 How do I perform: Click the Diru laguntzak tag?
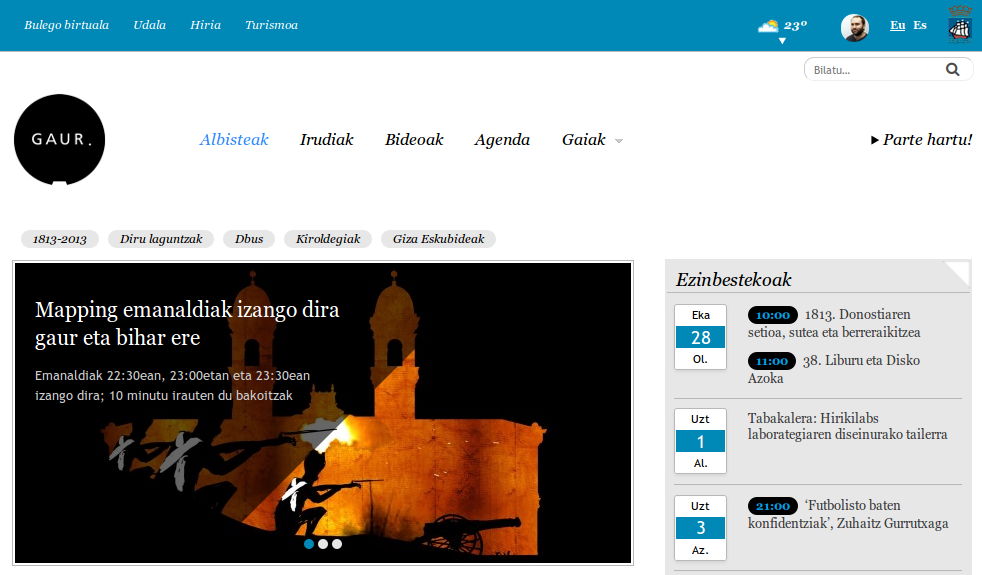click(x=161, y=239)
